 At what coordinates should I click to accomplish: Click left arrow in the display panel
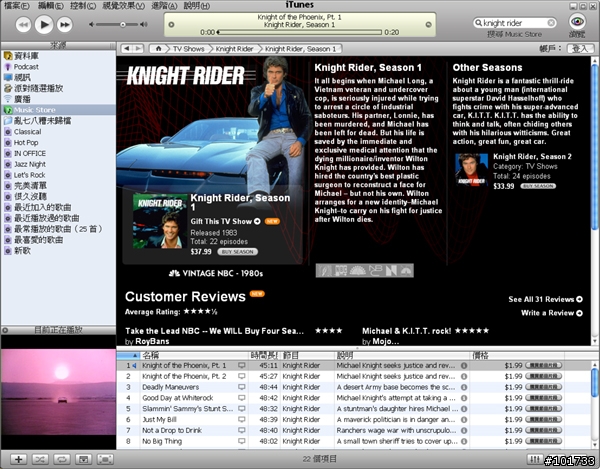tap(171, 24)
